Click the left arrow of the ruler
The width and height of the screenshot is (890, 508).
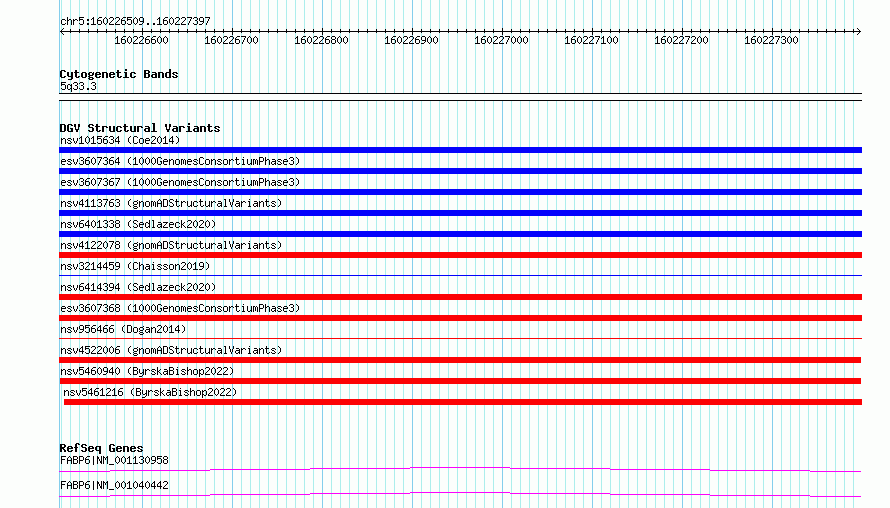coord(62,32)
